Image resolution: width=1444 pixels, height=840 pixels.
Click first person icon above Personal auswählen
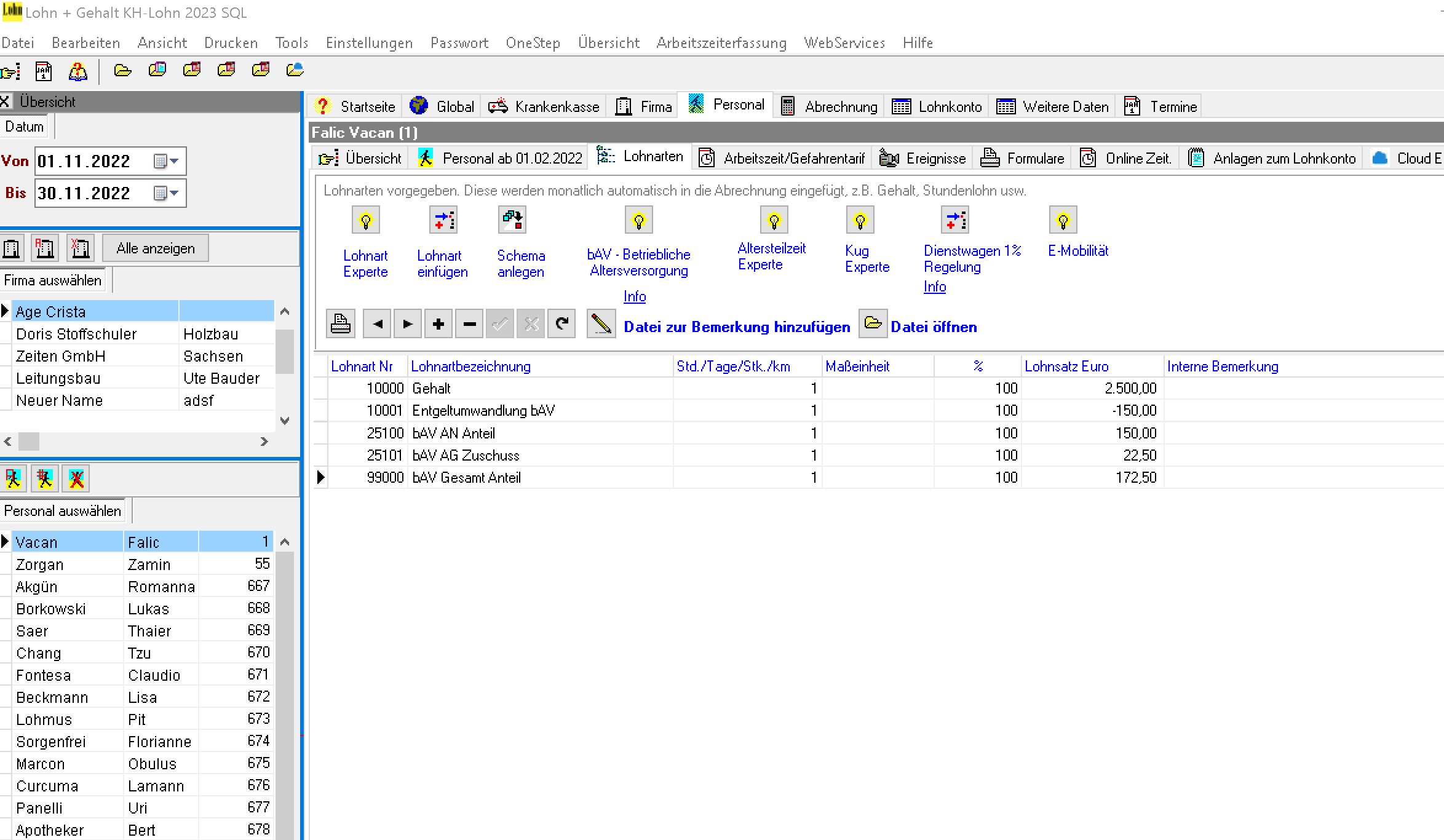point(14,478)
